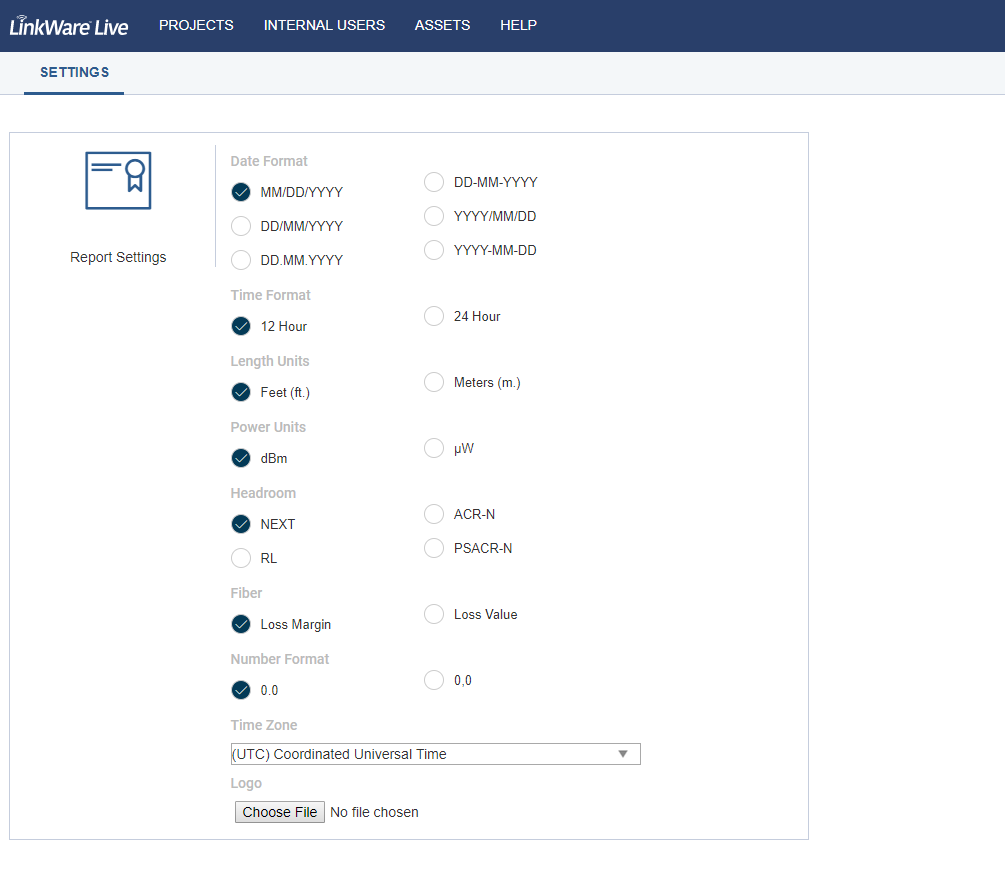The width and height of the screenshot is (1005, 879).
Task: Click the Choose File logo button
Action: click(279, 812)
